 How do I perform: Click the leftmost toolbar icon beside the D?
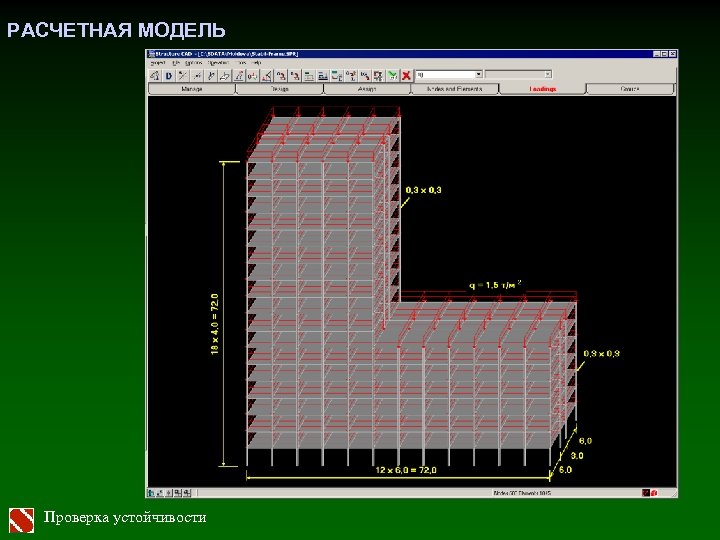[x=155, y=76]
